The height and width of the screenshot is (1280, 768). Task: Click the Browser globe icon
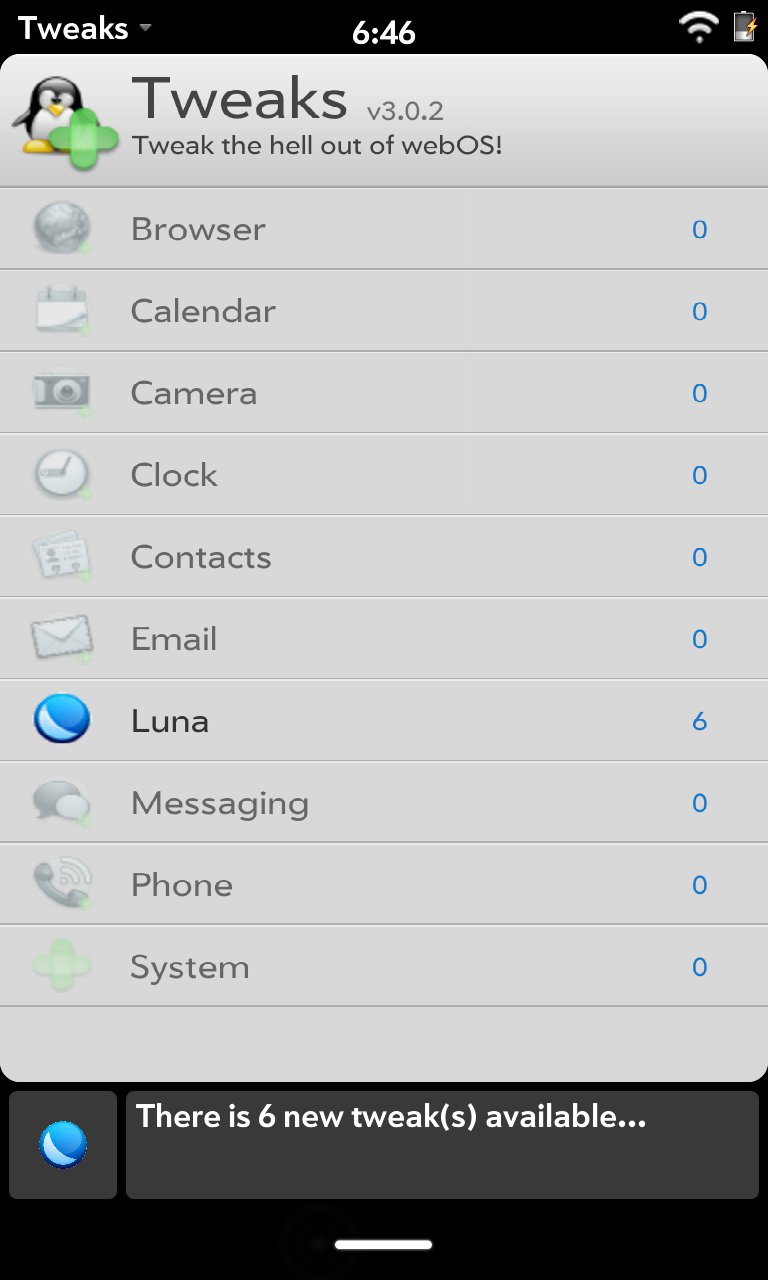(62, 229)
